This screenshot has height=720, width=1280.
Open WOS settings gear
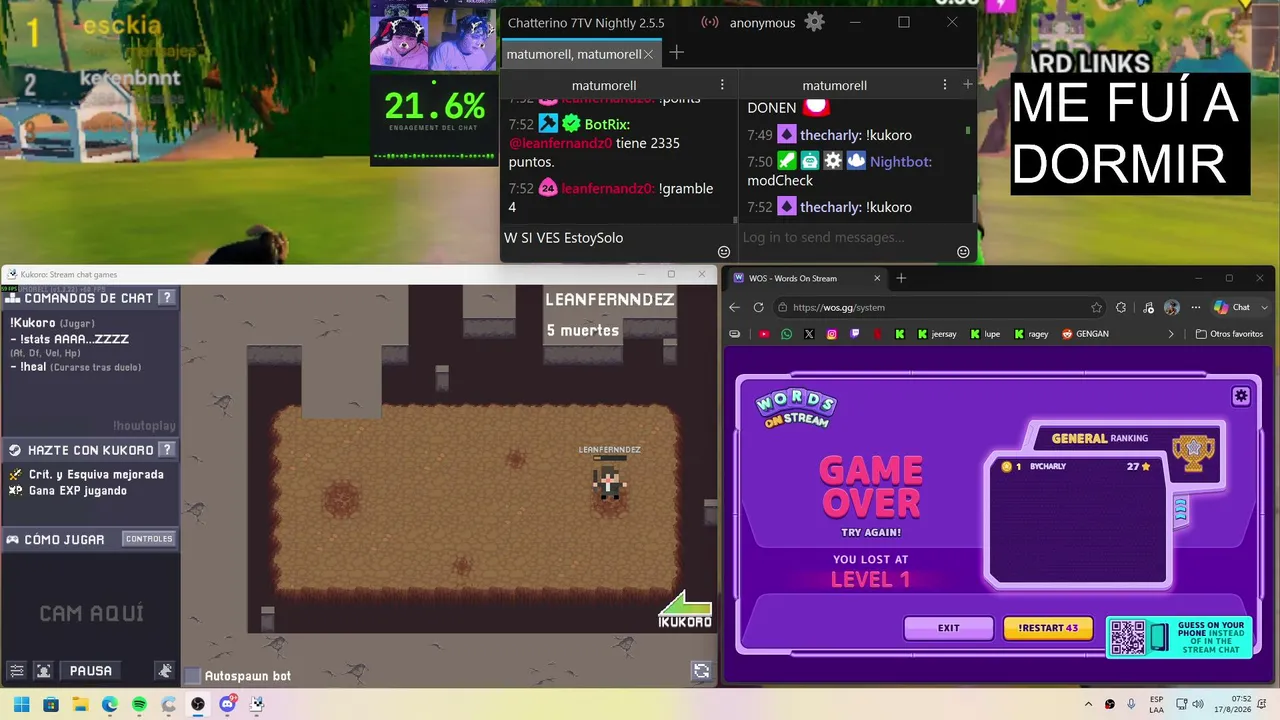(x=1241, y=396)
